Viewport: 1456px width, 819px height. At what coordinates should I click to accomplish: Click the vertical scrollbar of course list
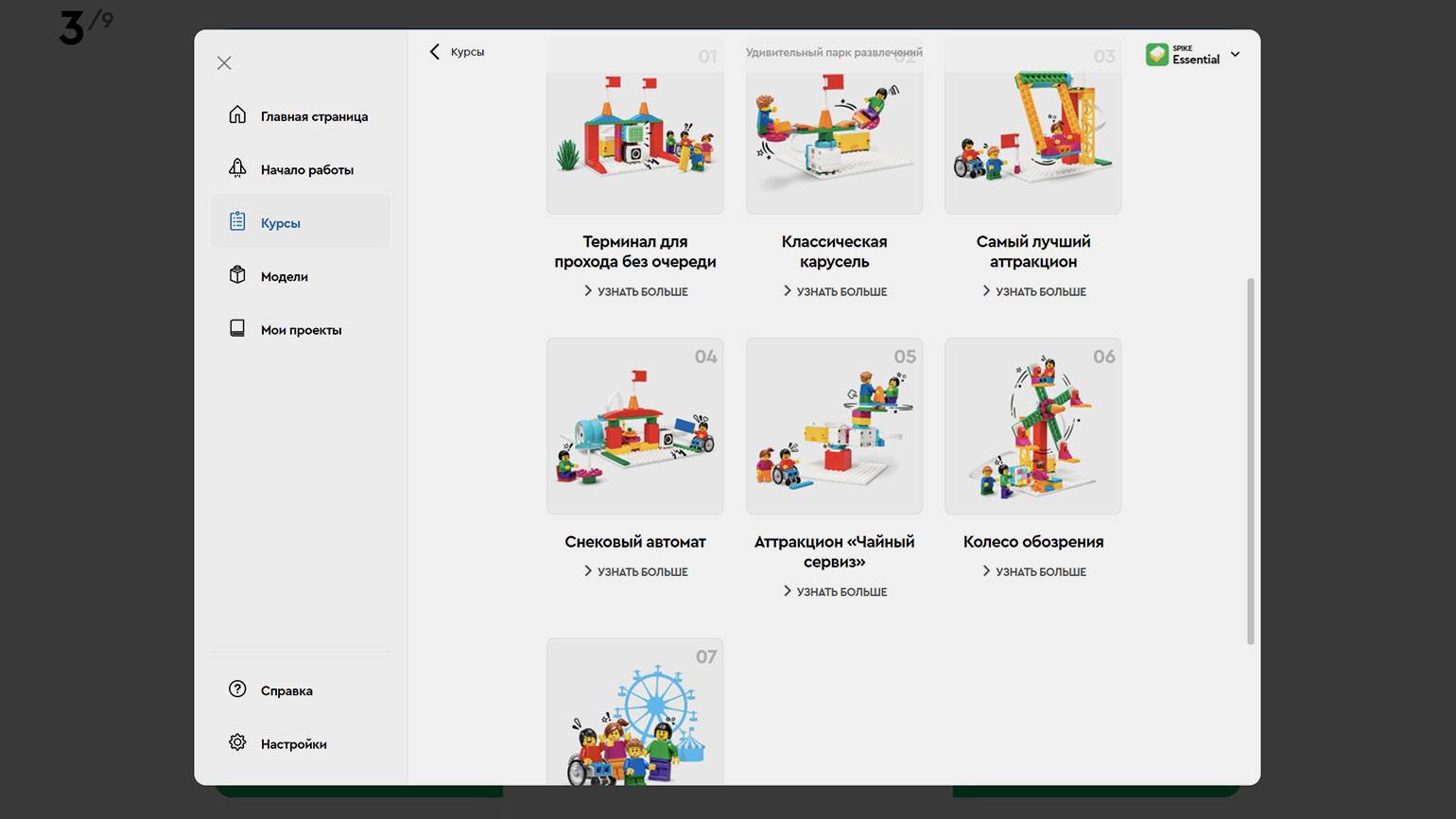pyautogui.click(x=1251, y=462)
